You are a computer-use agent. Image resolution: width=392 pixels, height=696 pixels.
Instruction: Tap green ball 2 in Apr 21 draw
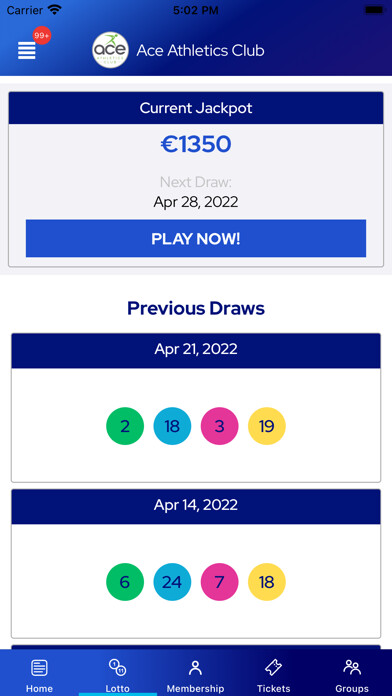click(x=125, y=426)
